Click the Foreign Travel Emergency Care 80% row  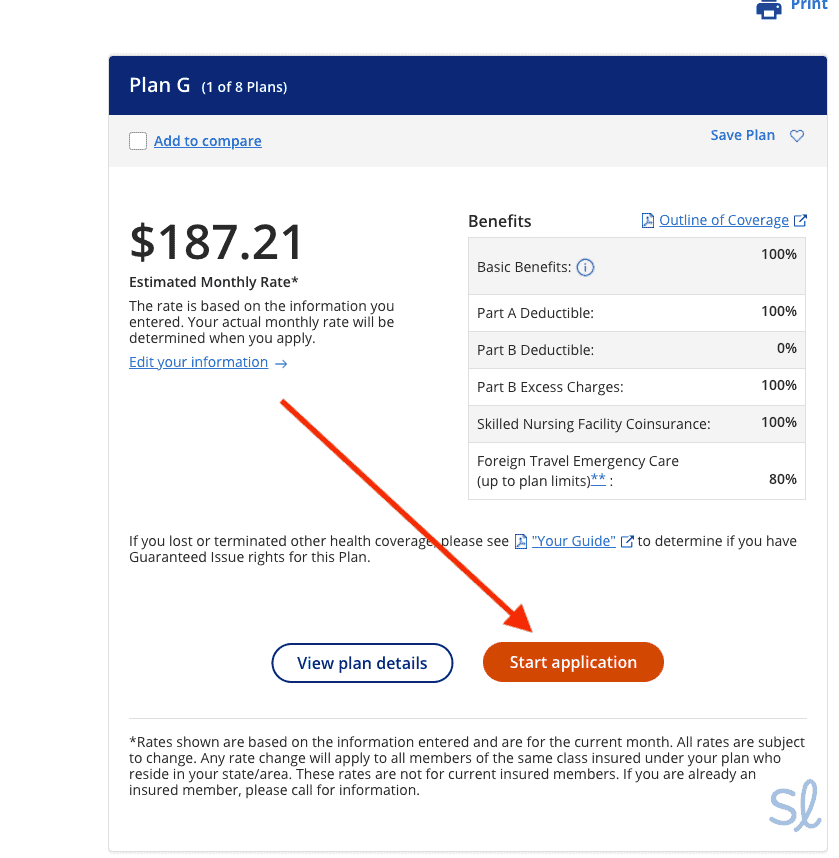pyautogui.click(x=636, y=470)
